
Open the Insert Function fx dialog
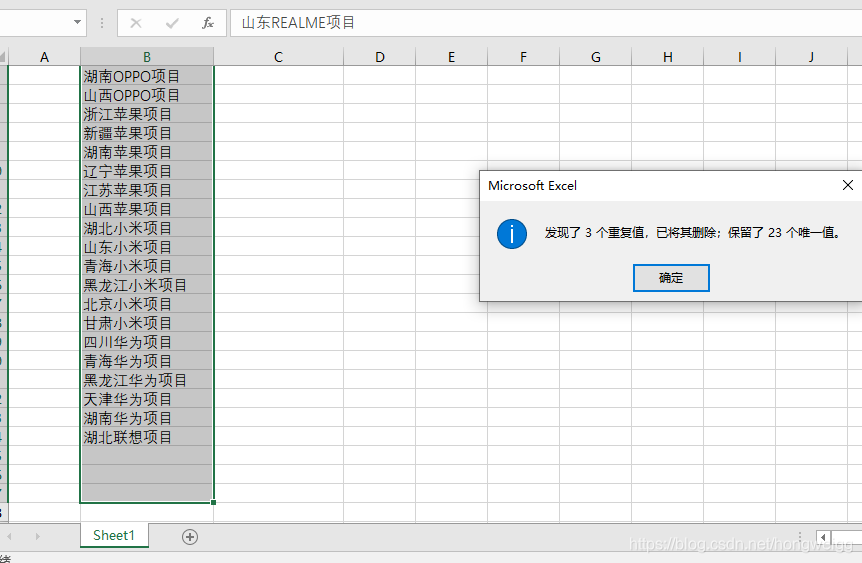point(208,23)
